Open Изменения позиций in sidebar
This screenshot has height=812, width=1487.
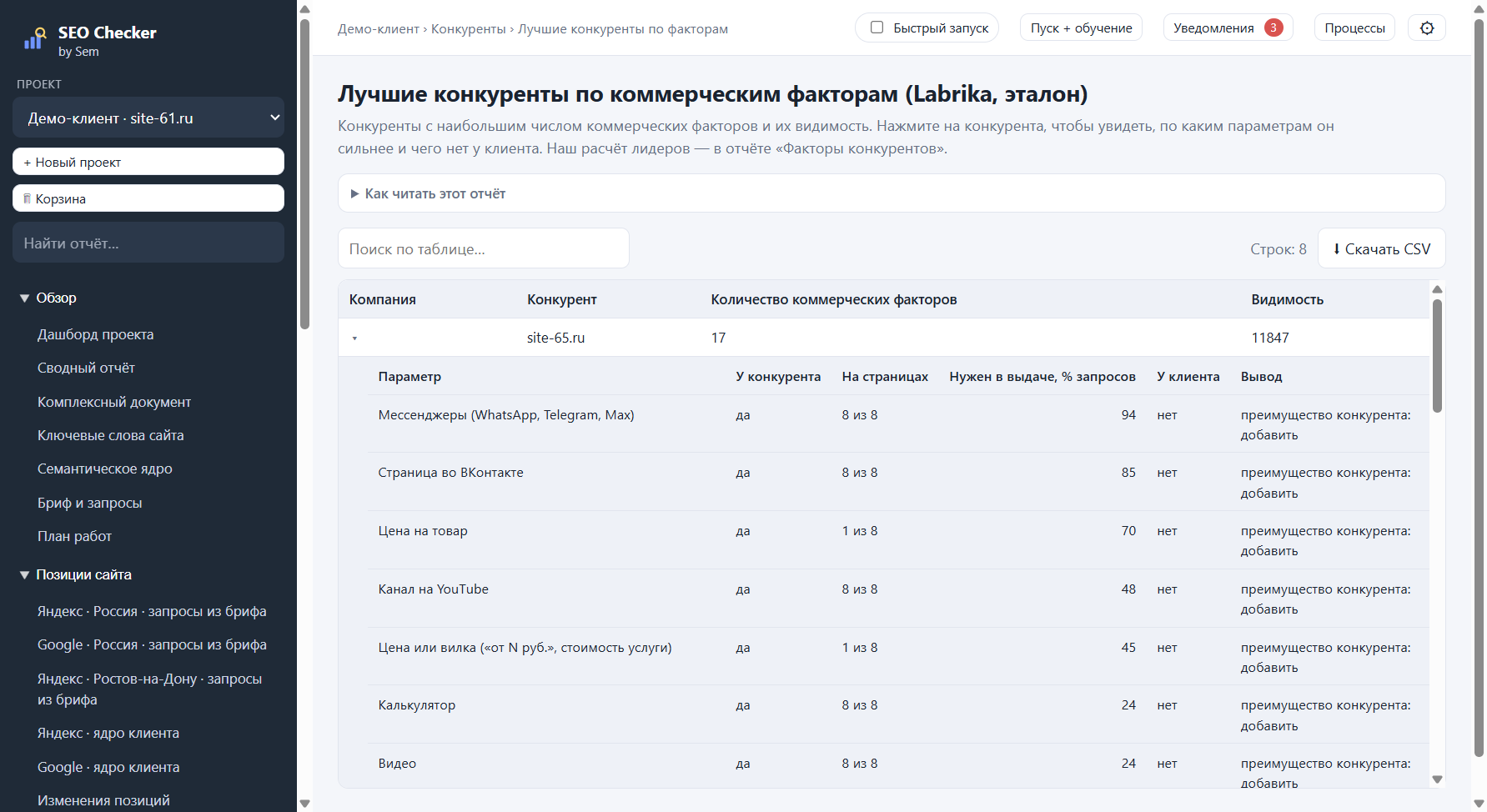click(103, 800)
